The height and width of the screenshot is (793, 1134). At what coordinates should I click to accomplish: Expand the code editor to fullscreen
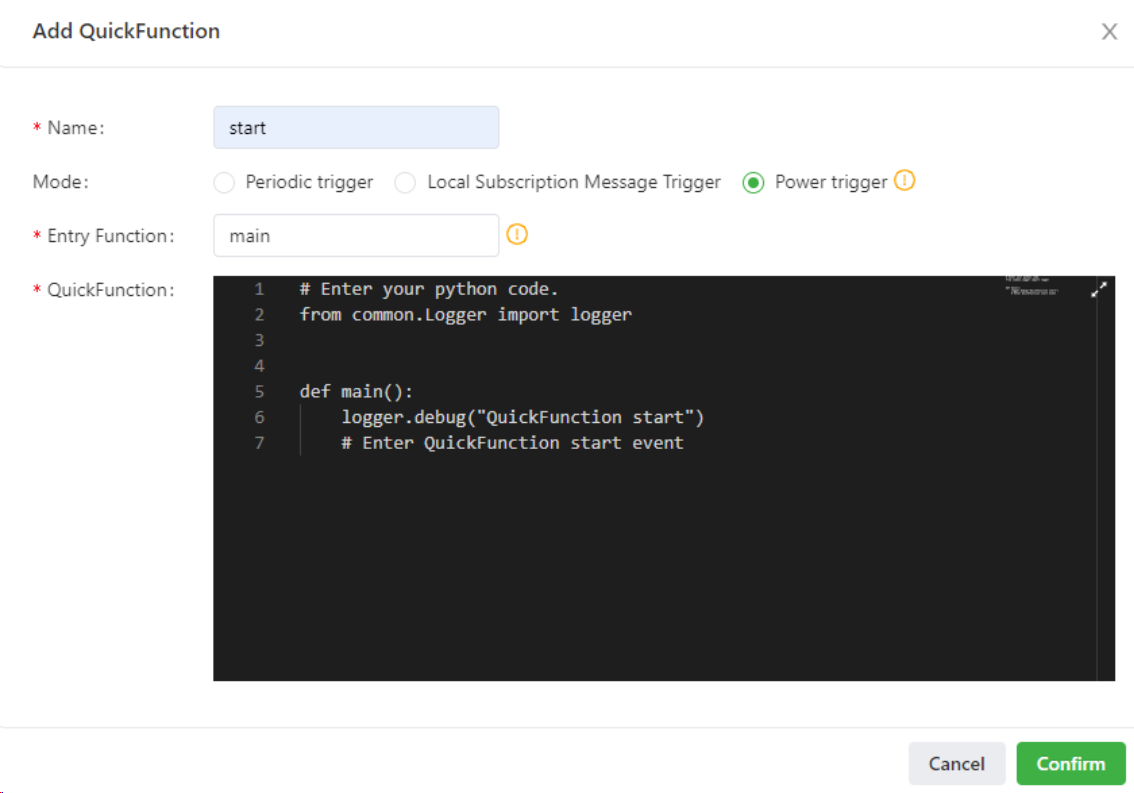(x=1098, y=289)
